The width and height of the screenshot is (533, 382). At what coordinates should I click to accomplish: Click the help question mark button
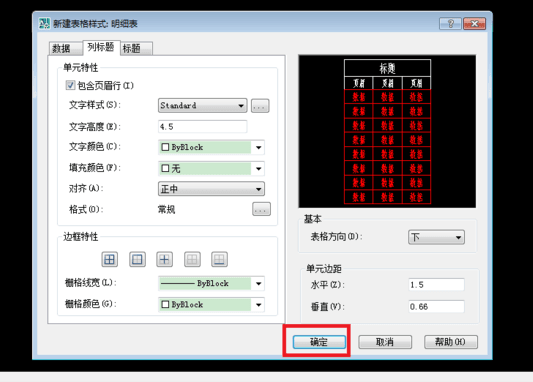(450, 23)
